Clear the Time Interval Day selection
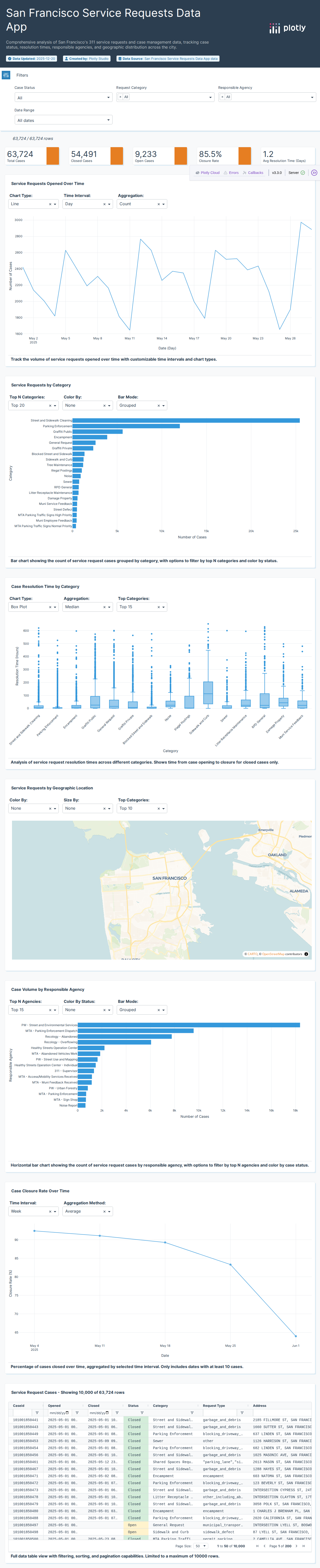 [x=104, y=204]
